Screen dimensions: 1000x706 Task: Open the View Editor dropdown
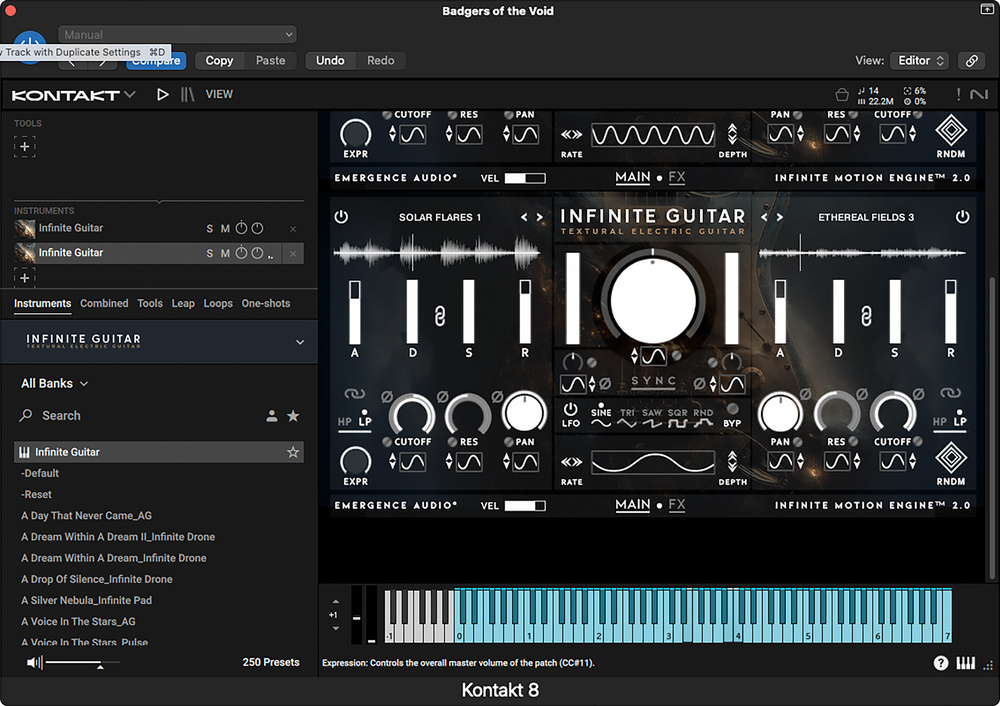[921, 61]
